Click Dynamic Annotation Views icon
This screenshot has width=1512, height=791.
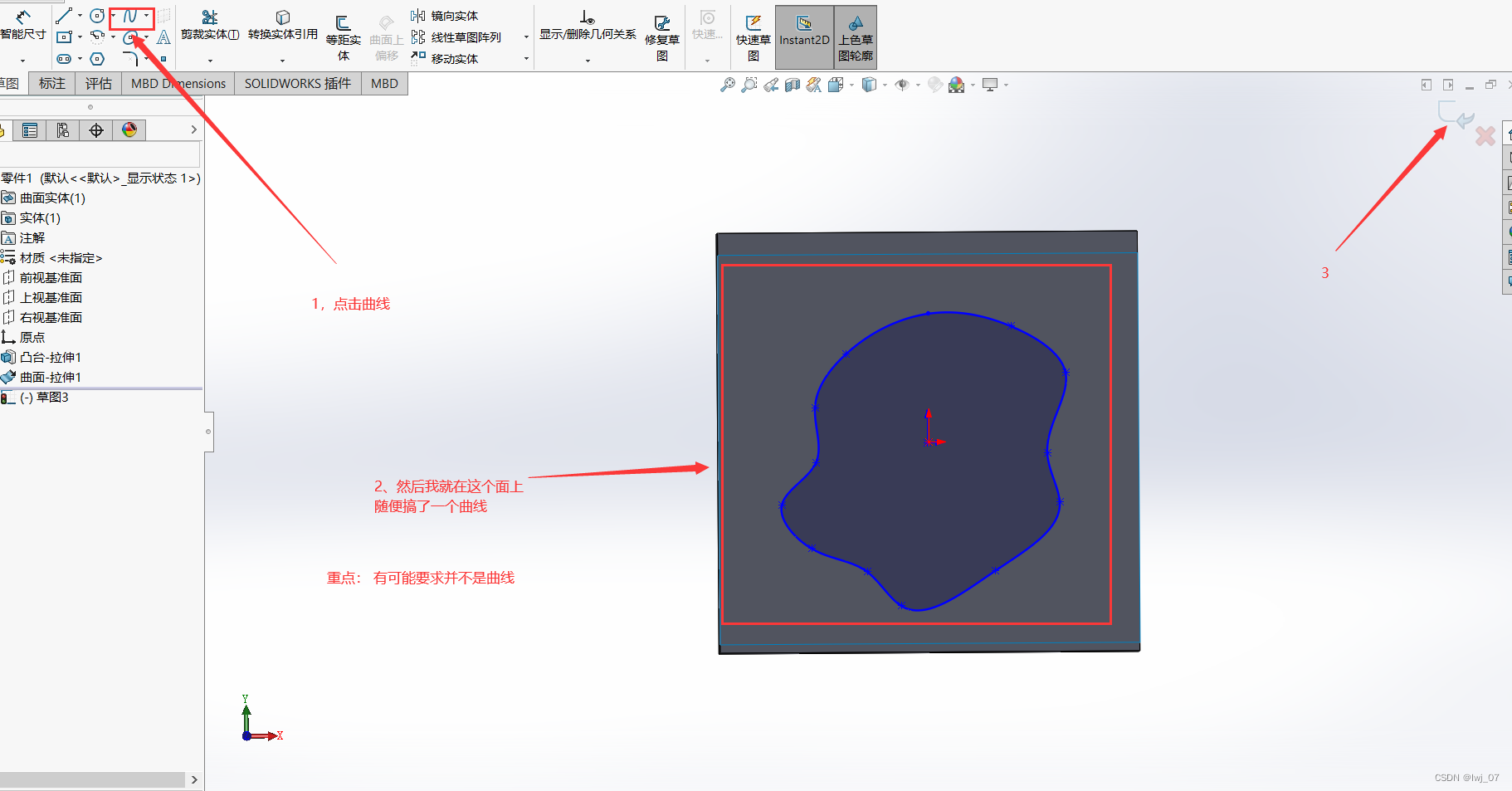click(x=814, y=85)
